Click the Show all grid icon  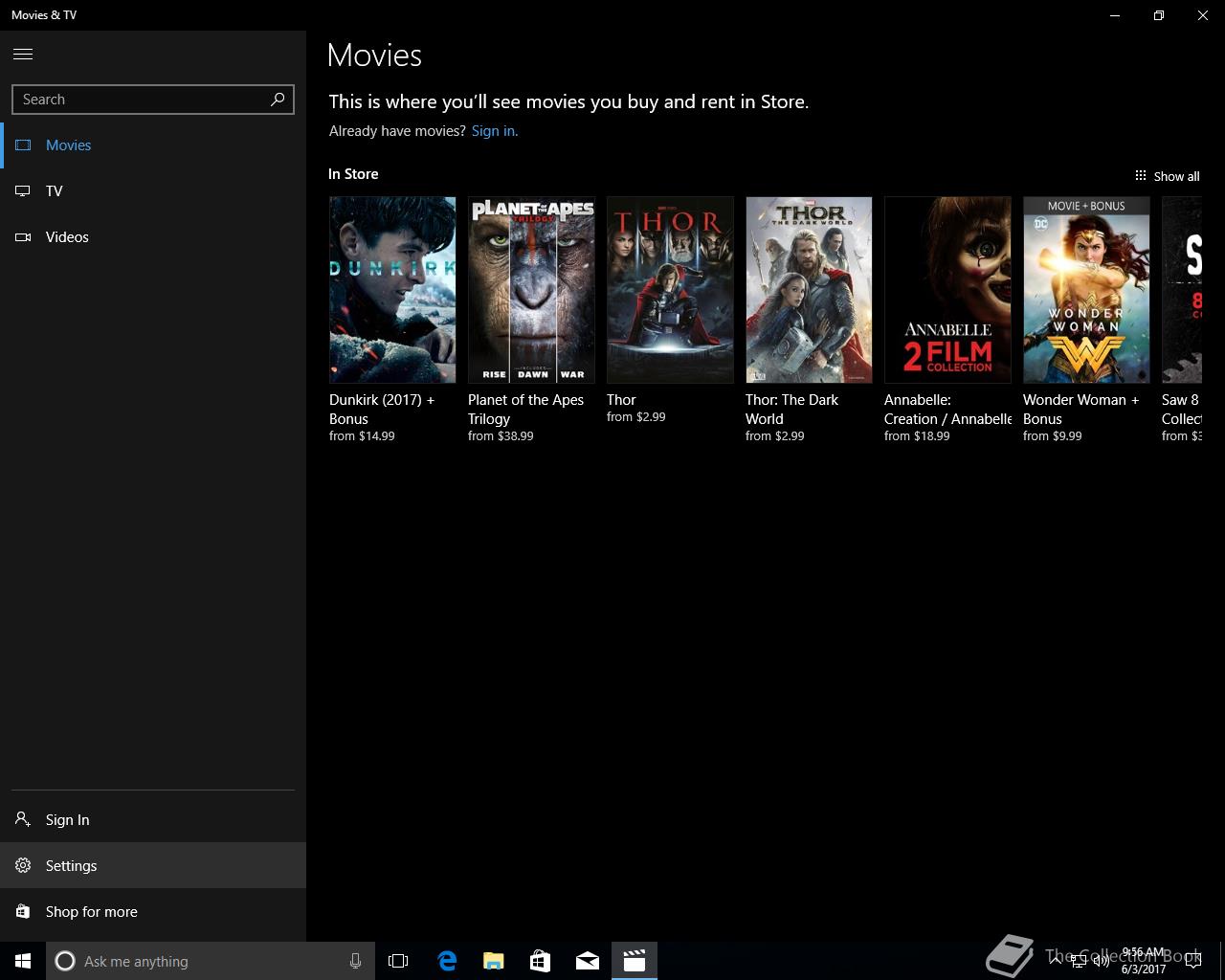point(1141,176)
